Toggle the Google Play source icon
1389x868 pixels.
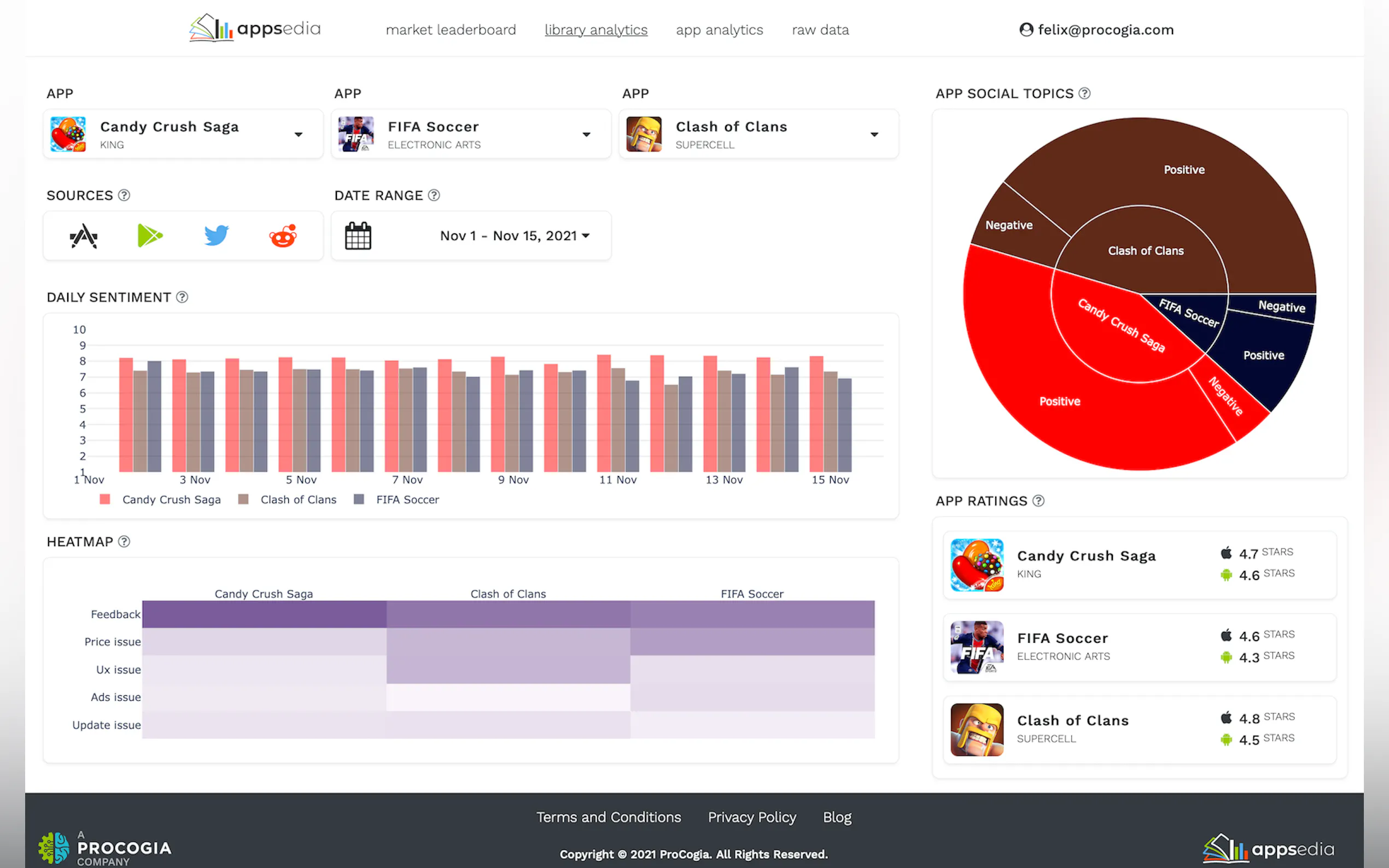[150, 236]
